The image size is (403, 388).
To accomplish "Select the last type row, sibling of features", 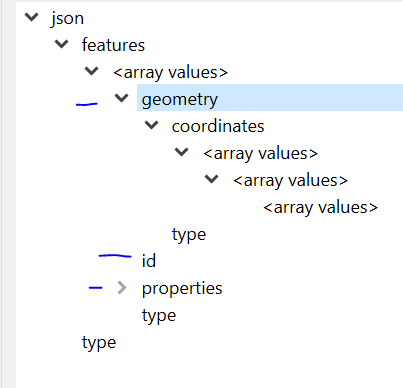I will [99, 343].
